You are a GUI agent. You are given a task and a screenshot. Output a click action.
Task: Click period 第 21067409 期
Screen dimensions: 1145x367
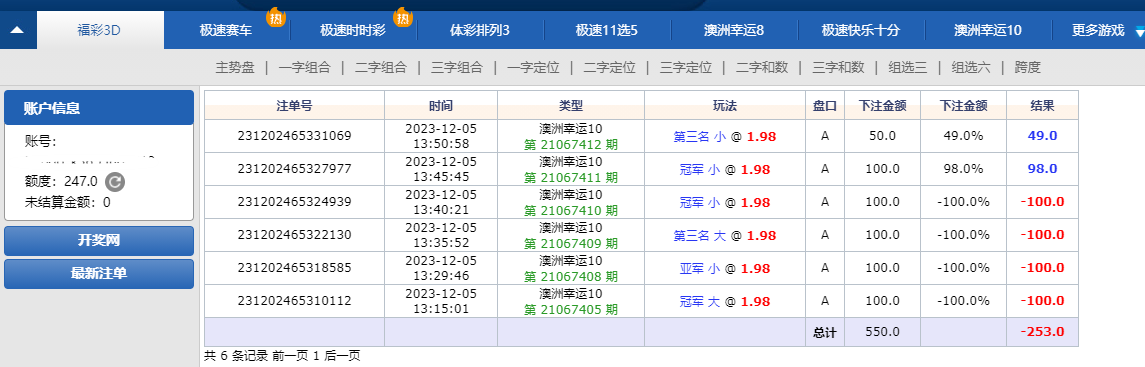click(571, 243)
